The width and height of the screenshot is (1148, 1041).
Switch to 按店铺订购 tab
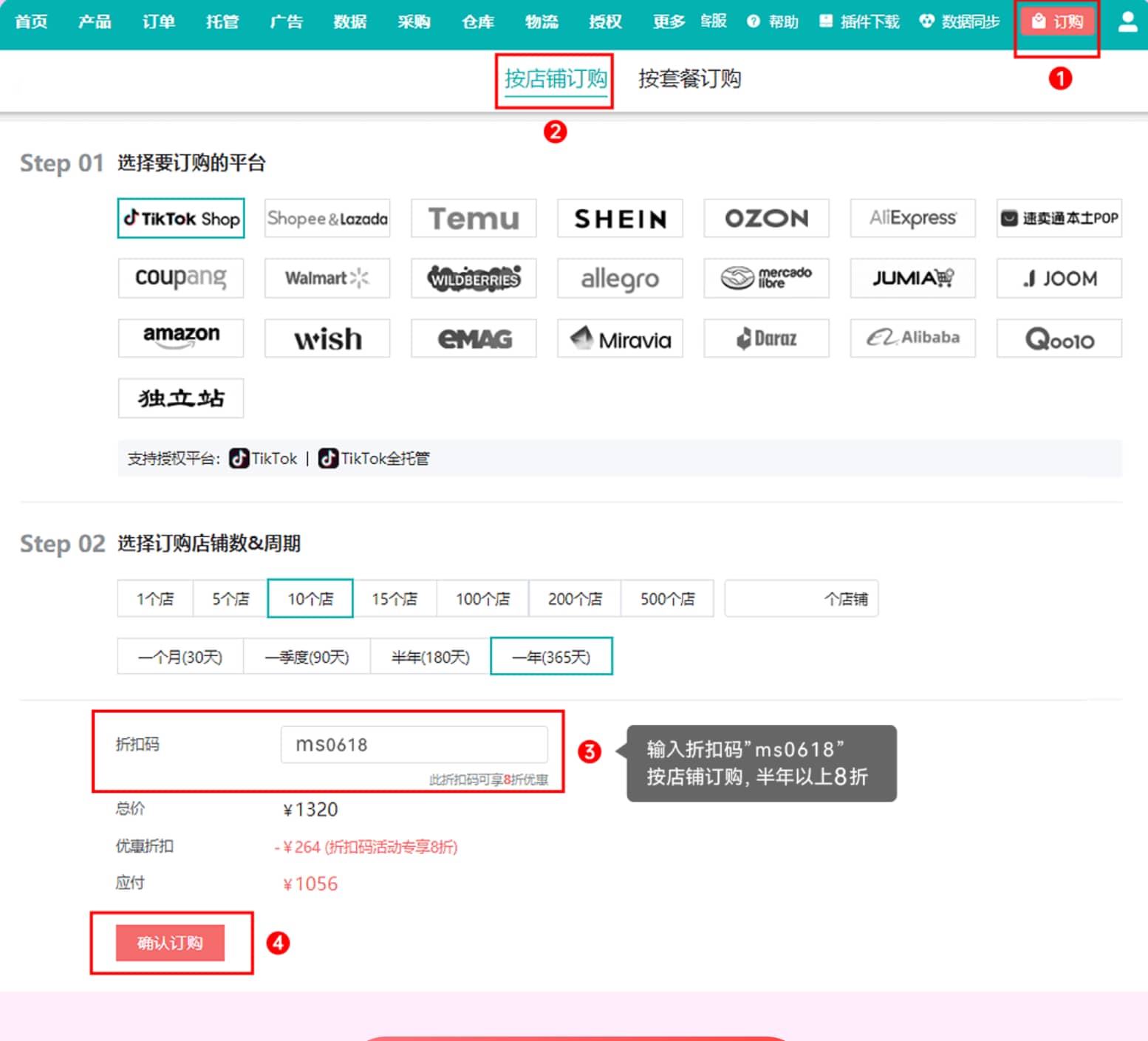(556, 78)
